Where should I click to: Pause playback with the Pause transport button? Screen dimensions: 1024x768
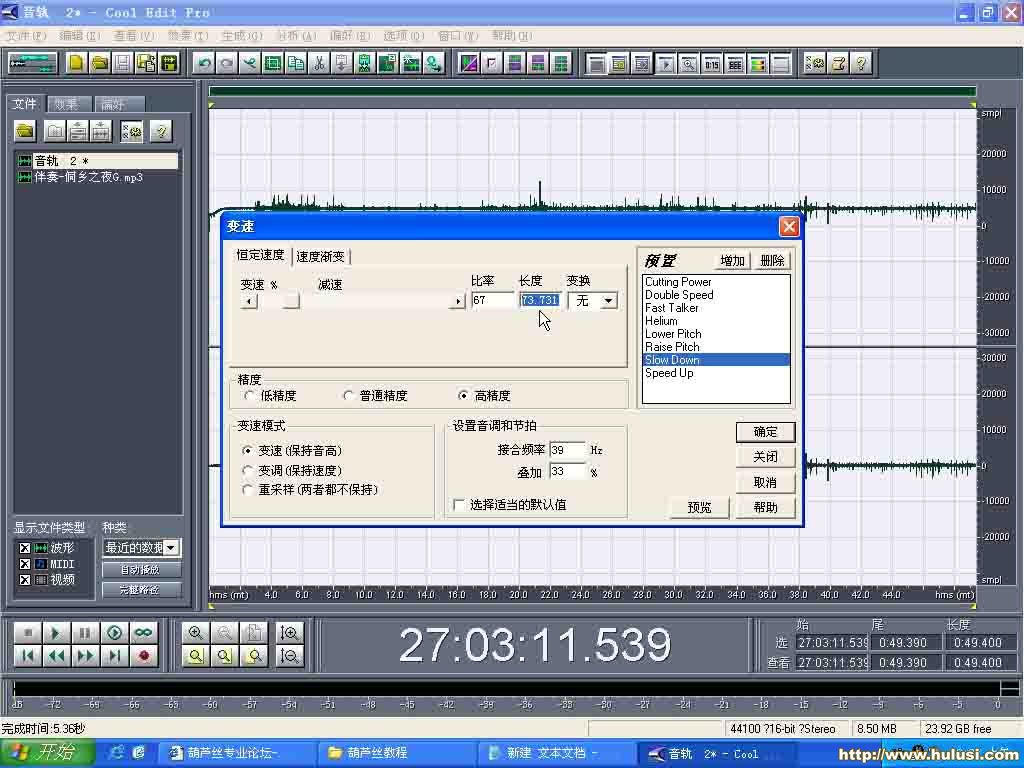(85, 632)
